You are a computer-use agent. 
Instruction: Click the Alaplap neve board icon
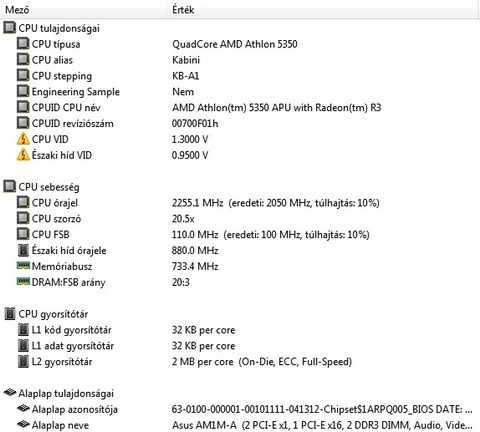tap(23, 424)
